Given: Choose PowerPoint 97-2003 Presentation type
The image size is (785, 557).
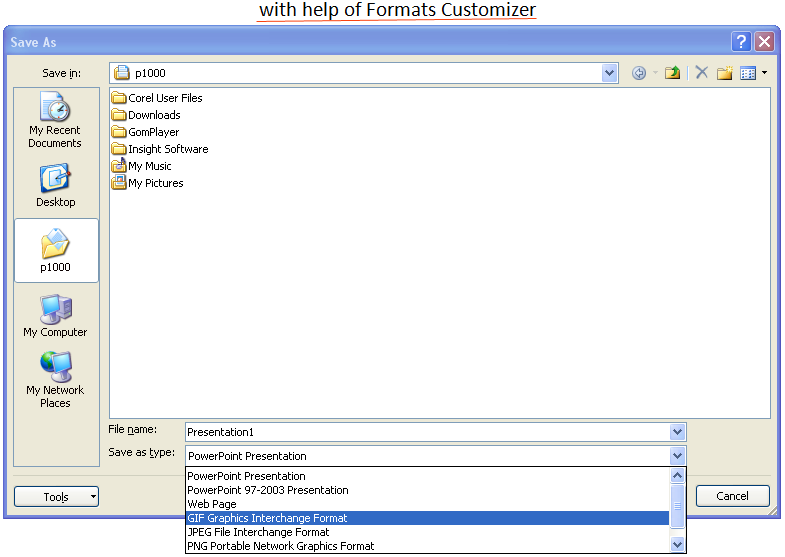Looking at the screenshot, I should tap(267, 490).
